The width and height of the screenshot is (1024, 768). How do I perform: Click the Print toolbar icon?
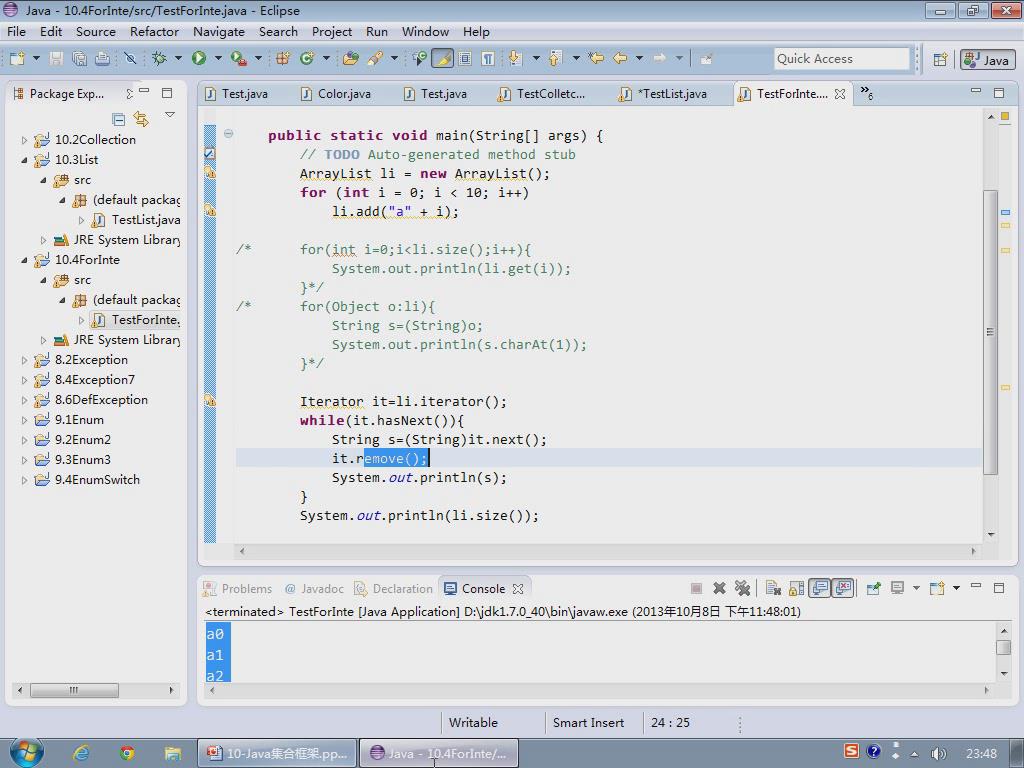coord(102,59)
